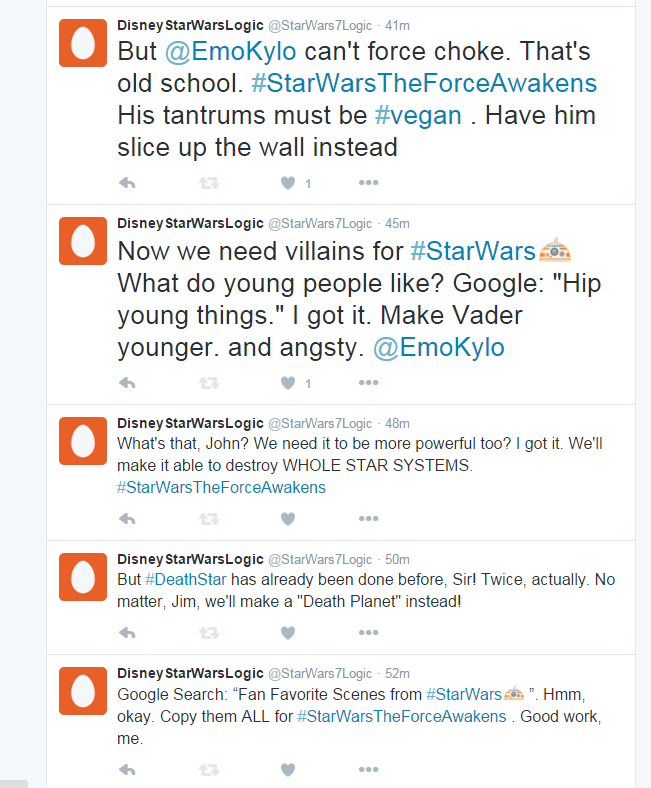The width and height of the screenshot is (651, 788).
Task: Open more options on the 45m tweet
Action: point(368,383)
